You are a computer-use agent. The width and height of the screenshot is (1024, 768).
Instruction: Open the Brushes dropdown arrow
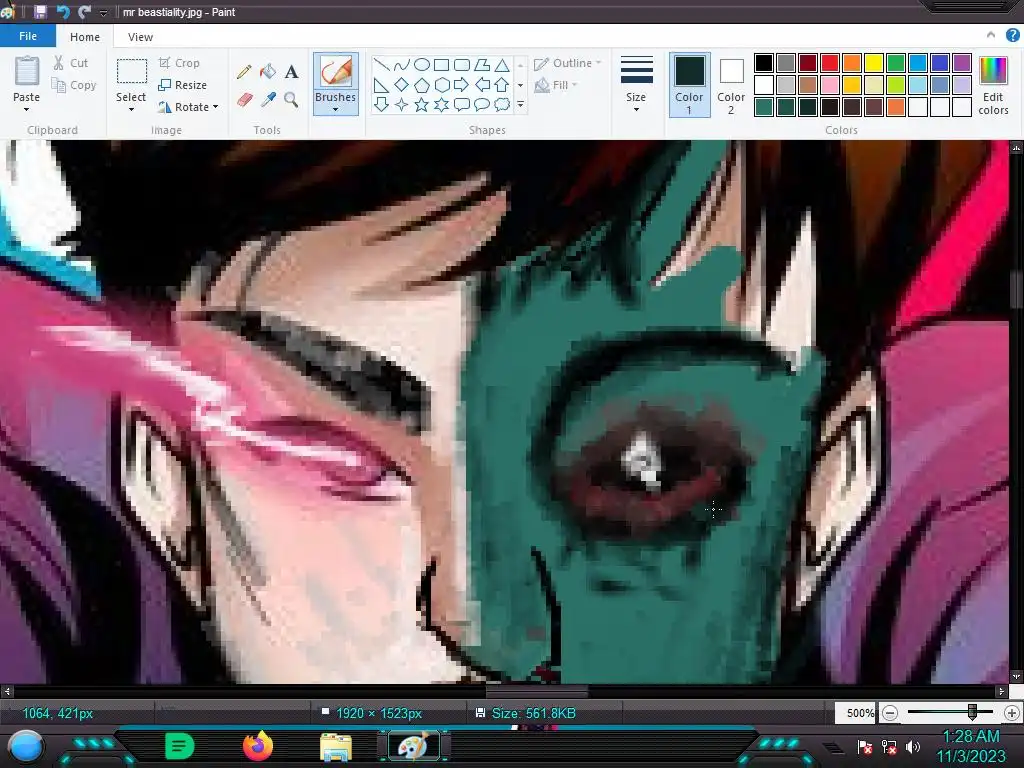336,110
